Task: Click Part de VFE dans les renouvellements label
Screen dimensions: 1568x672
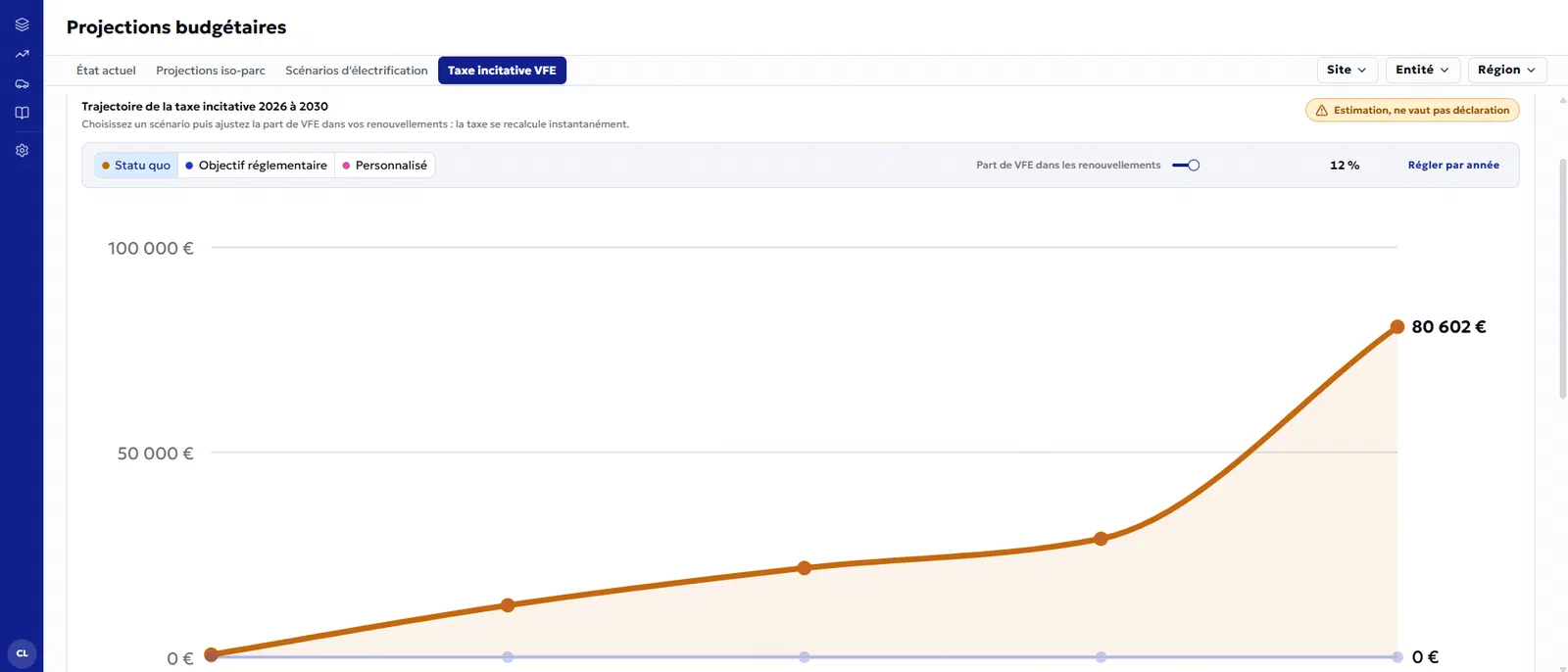Action: tap(1068, 166)
